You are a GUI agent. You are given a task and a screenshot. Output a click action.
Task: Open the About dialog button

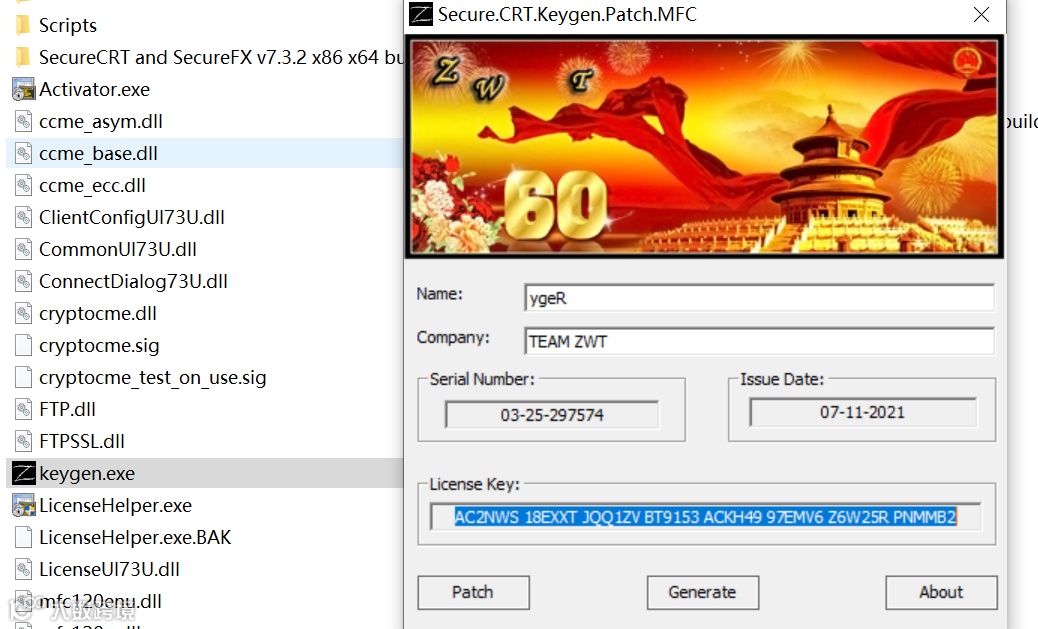tap(941, 592)
